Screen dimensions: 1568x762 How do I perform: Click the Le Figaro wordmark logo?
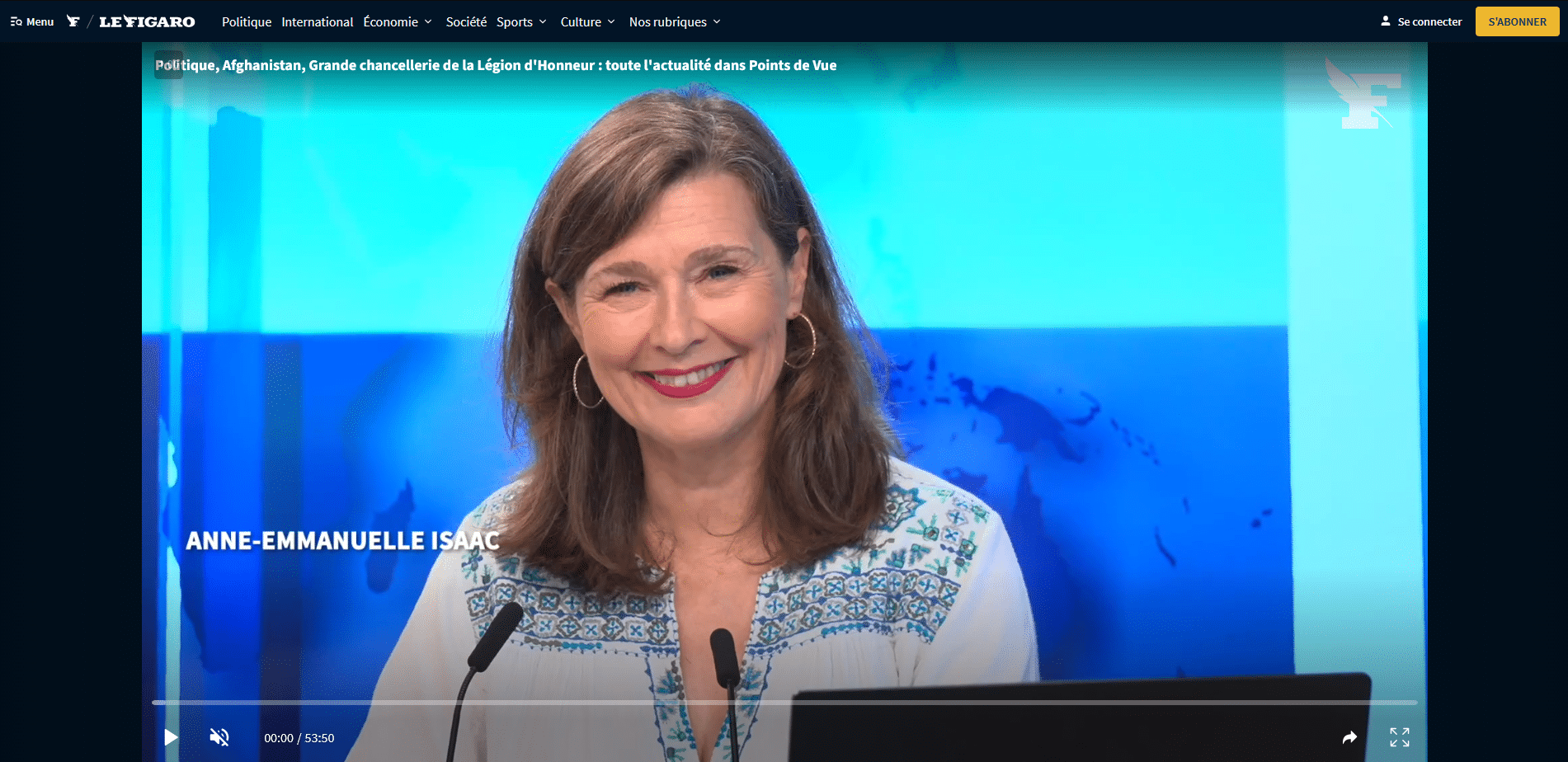(x=147, y=21)
